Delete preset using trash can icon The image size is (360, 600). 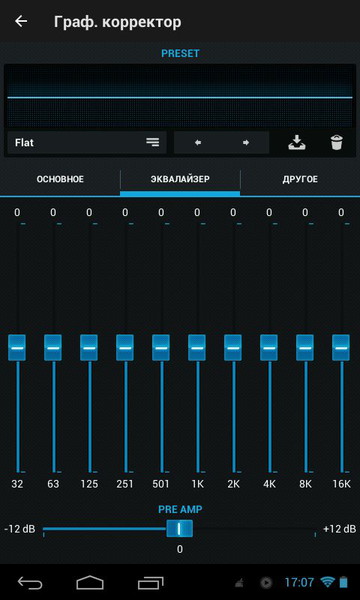click(x=337, y=143)
